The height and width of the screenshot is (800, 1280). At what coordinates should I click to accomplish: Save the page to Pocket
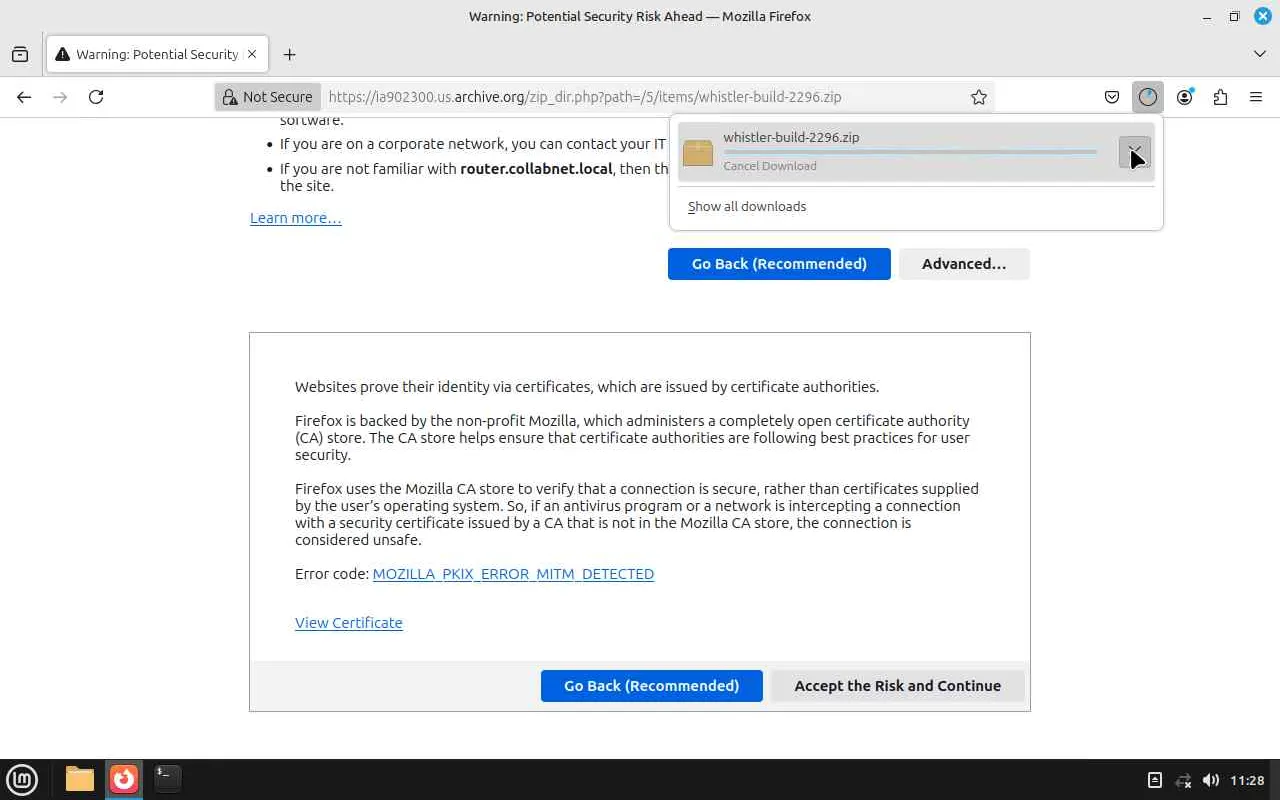[1112, 97]
